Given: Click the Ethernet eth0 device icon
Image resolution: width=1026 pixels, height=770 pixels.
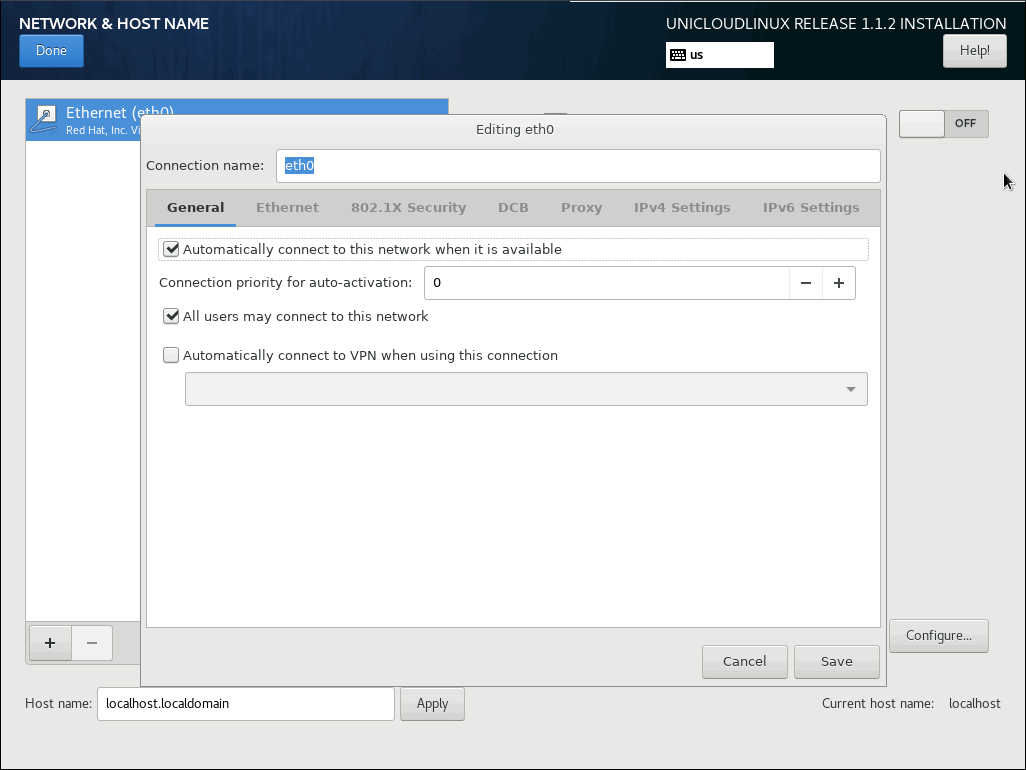Looking at the screenshot, I should tap(44, 120).
